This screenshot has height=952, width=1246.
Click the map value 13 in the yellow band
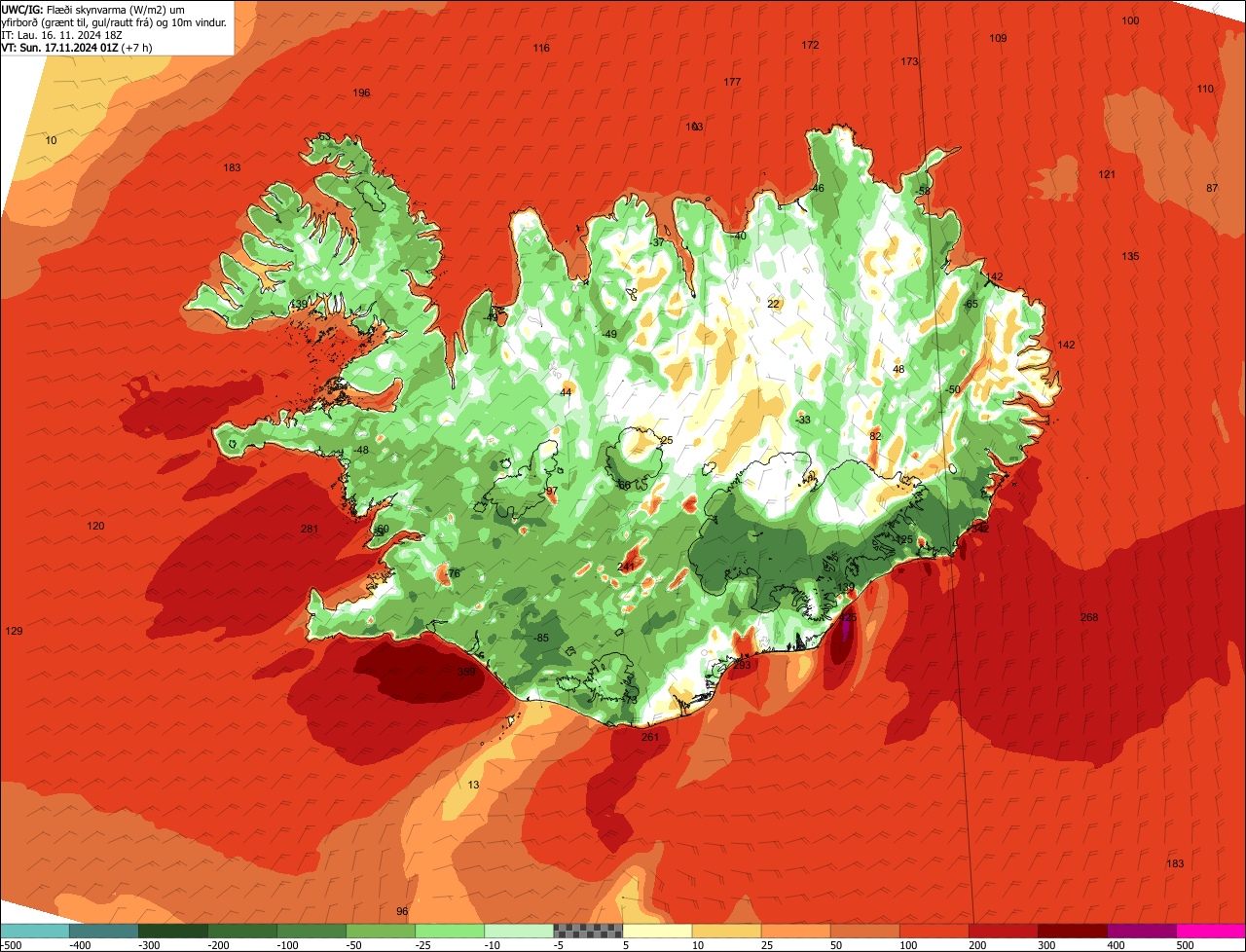pos(473,786)
